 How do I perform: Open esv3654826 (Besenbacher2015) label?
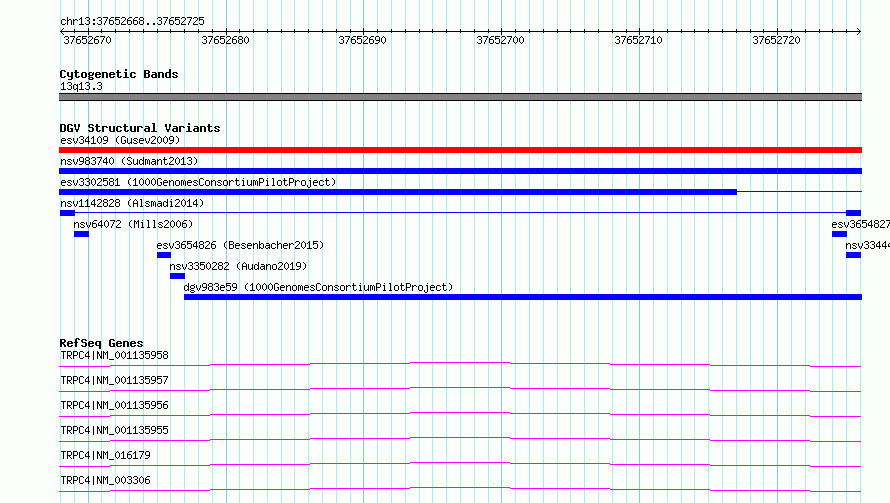240,245
